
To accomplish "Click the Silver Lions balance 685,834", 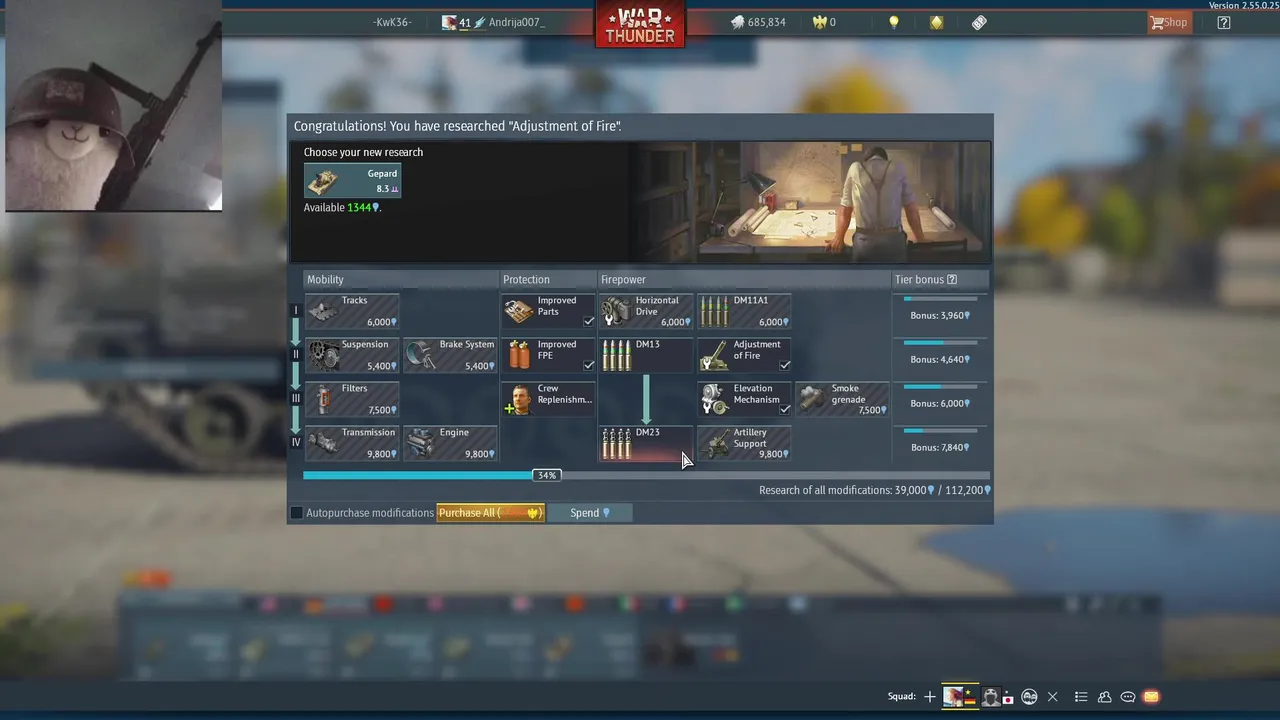I will 758,22.
